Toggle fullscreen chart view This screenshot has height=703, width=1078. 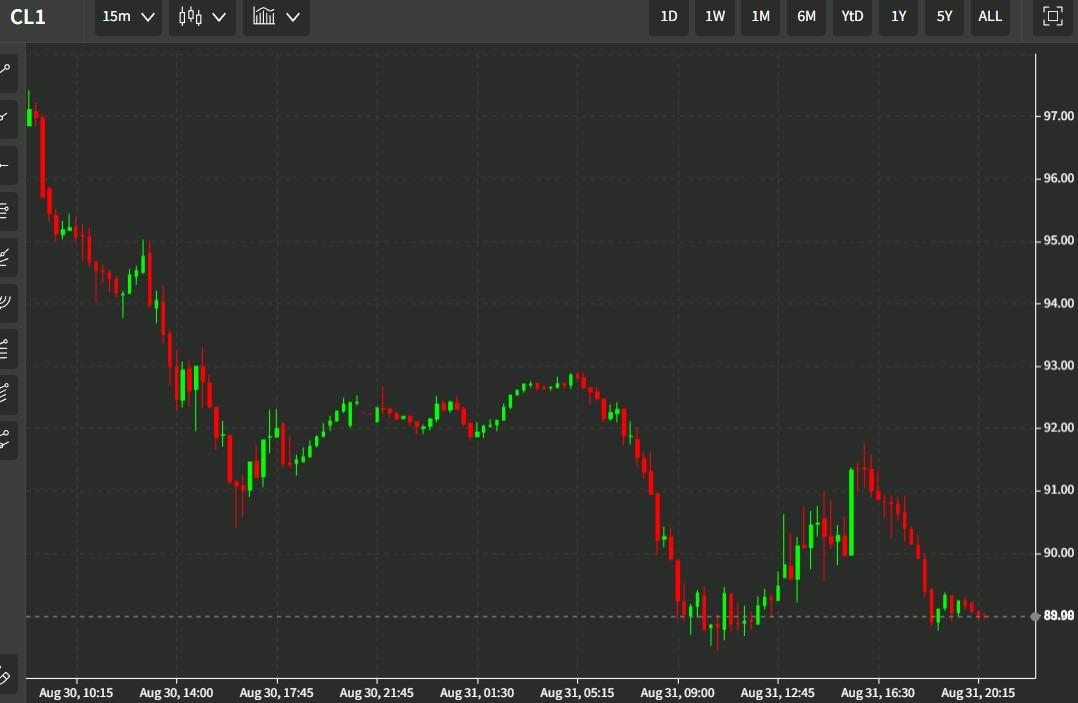coord(1053,16)
